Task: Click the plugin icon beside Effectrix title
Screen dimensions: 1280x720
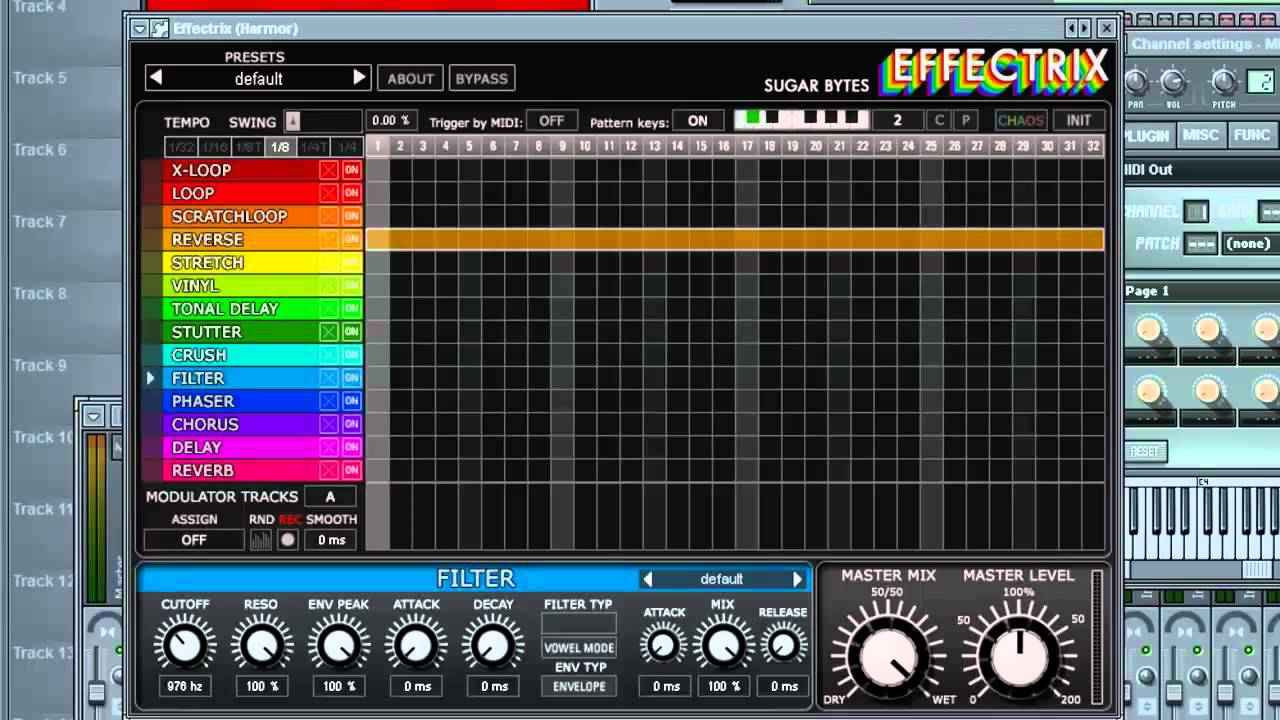Action: coord(160,28)
